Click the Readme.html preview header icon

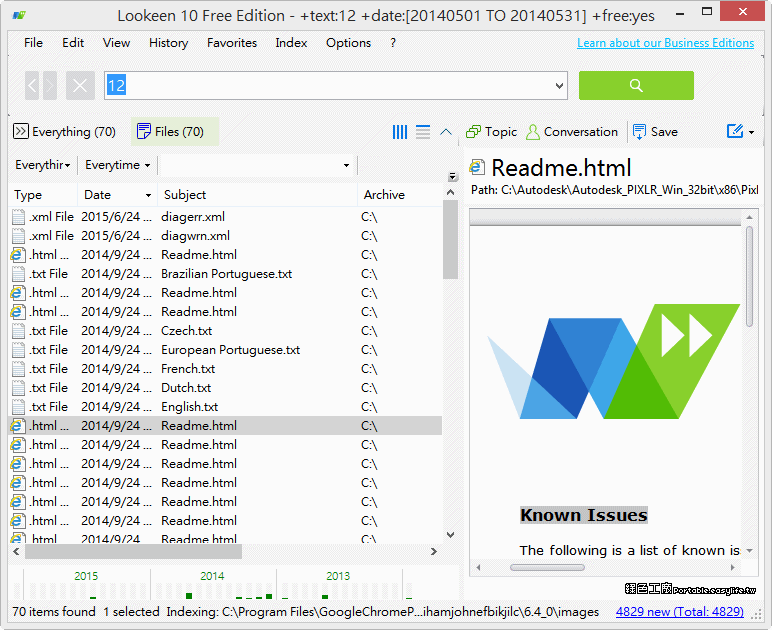pos(478,167)
